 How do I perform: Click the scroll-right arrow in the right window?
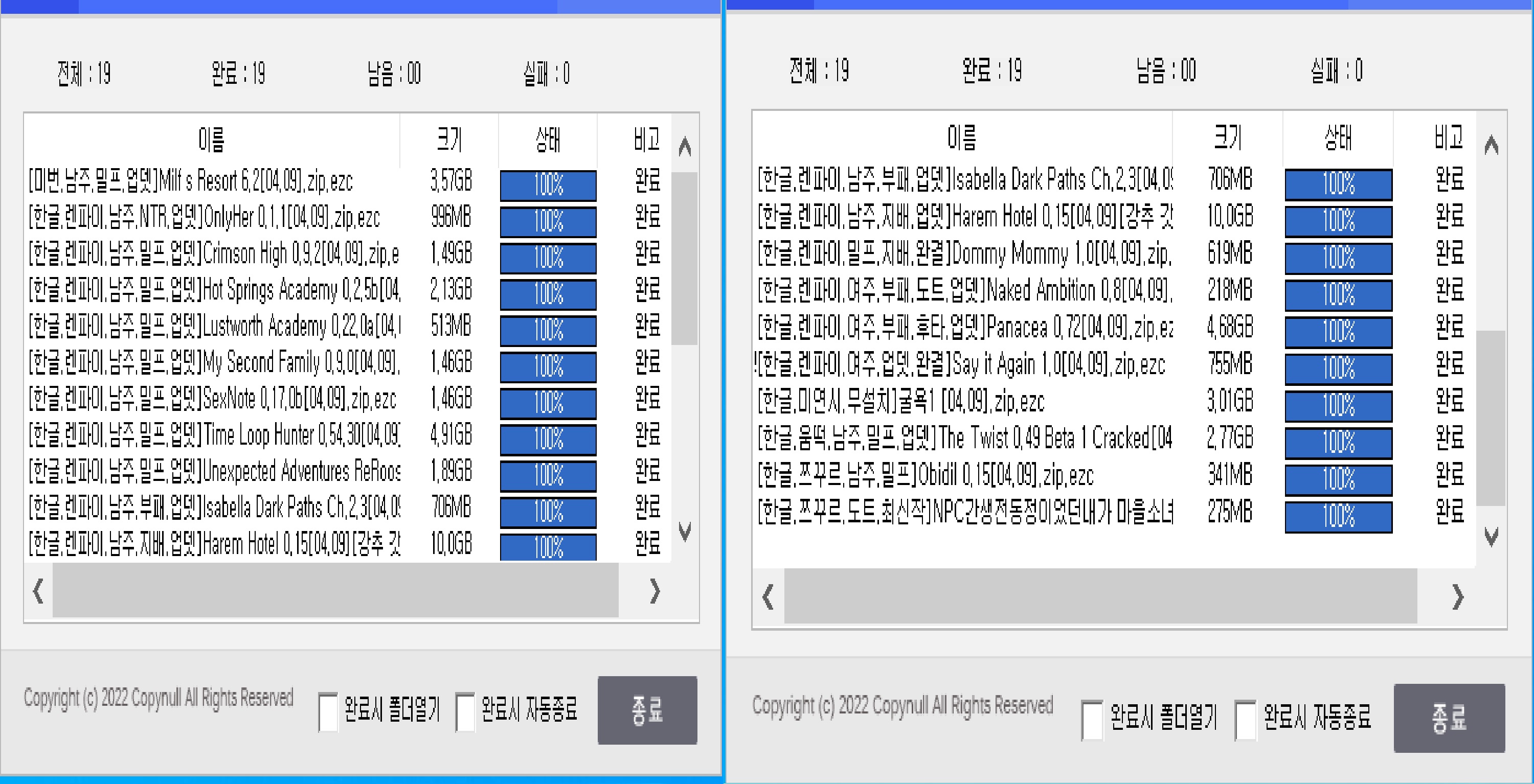pos(1458,596)
